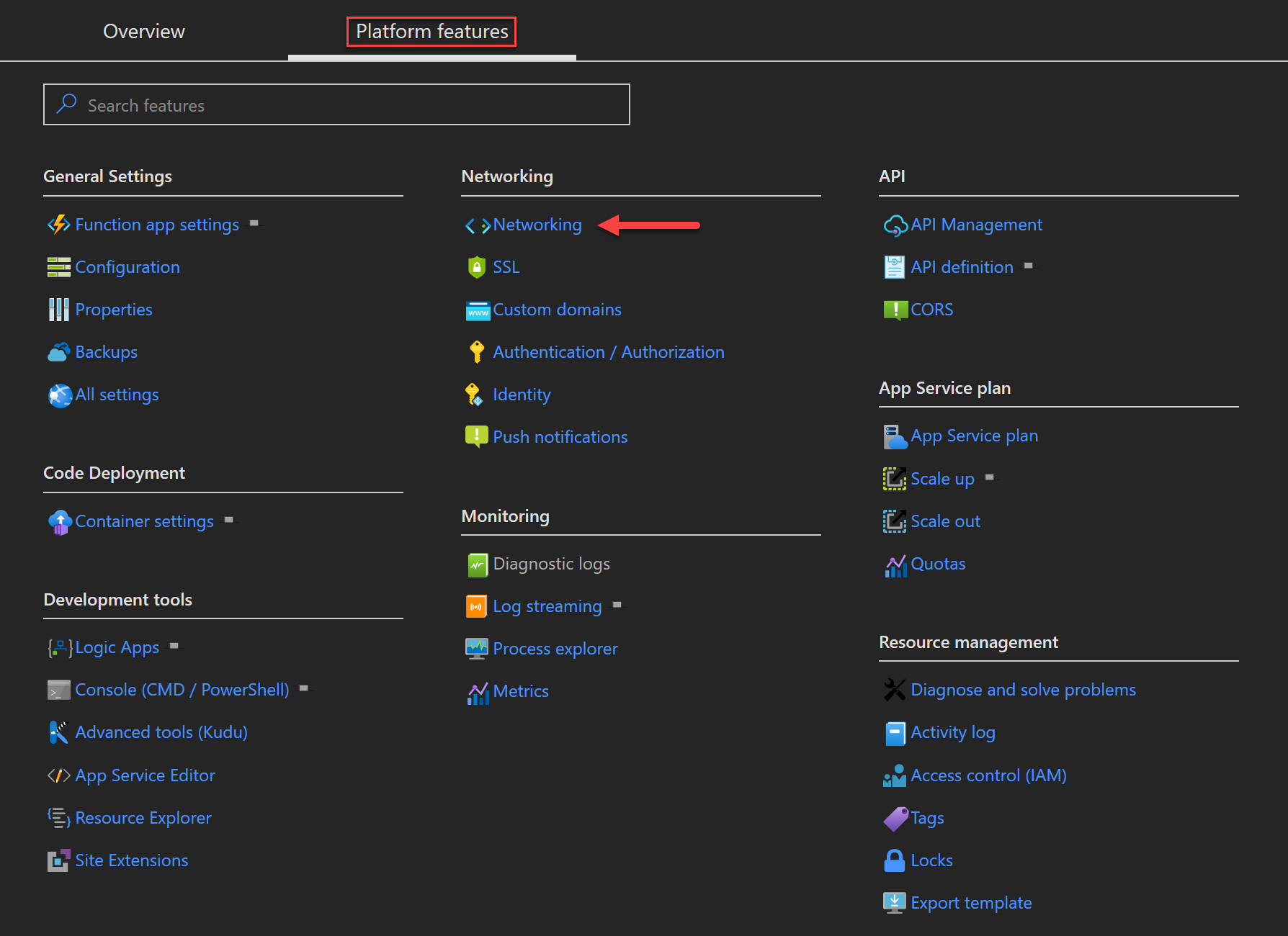Viewport: 1288px width, 936px height.
Task: Click the Configuration bars icon
Action: (59, 267)
